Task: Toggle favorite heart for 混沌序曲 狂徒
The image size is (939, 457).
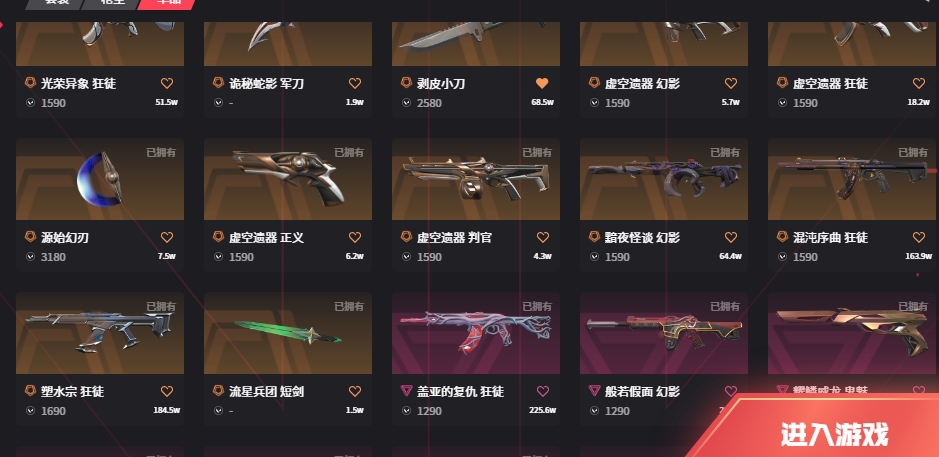Action: [x=919, y=237]
